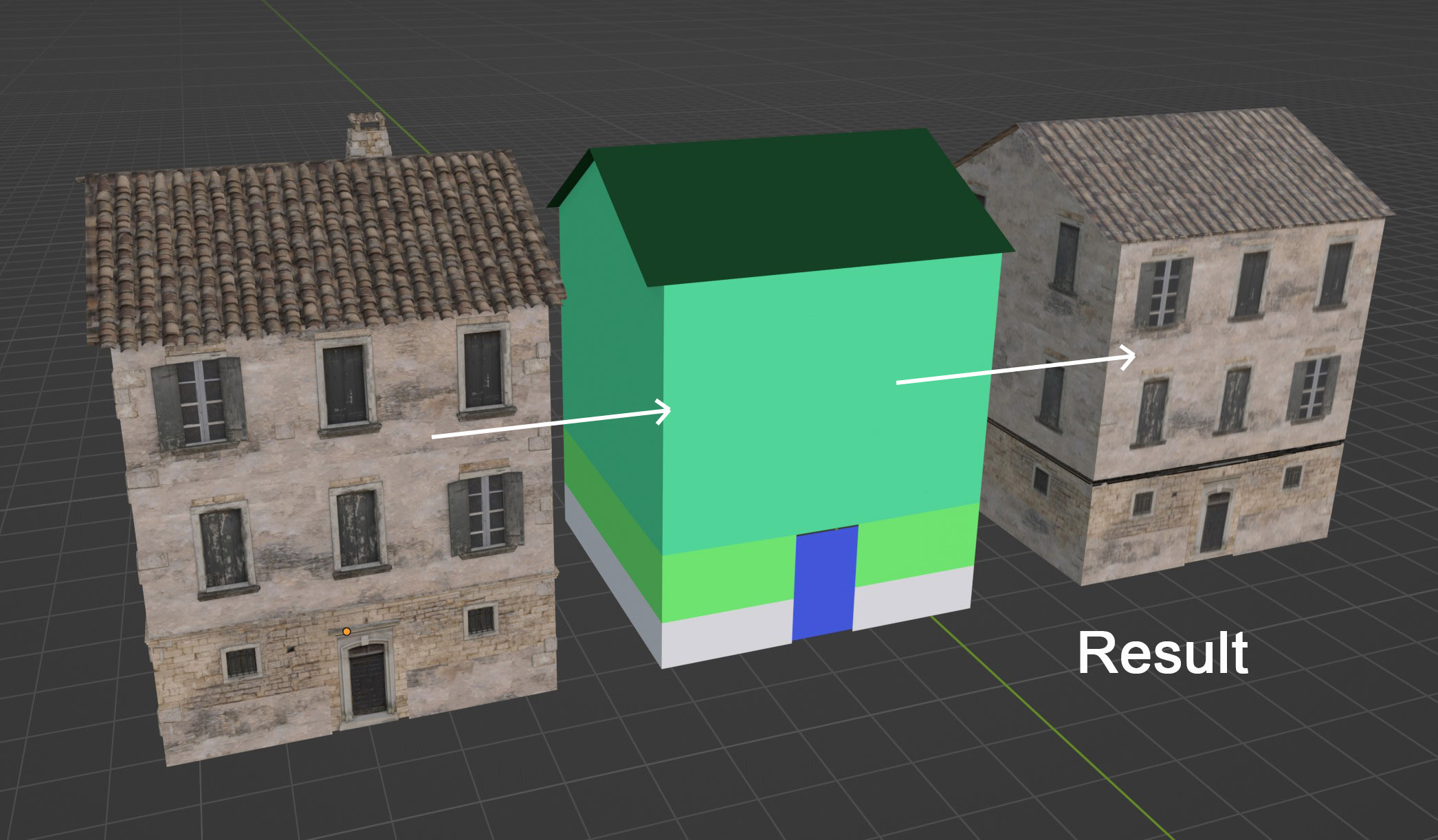Click the open-shuttered upper window on result house front
This screenshot has height=840, width=1438.
coord(1164,292)
